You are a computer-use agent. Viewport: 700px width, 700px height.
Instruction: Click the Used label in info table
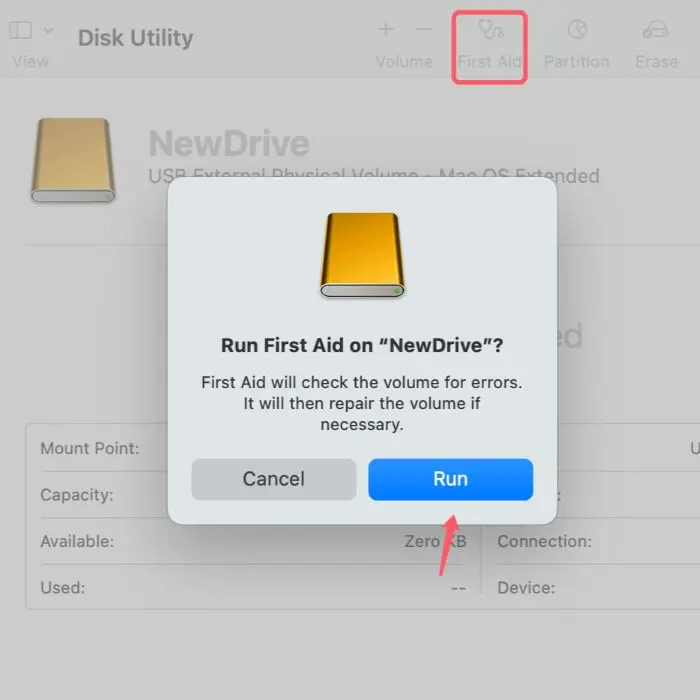pyautogui.click(x=62, y=587)
